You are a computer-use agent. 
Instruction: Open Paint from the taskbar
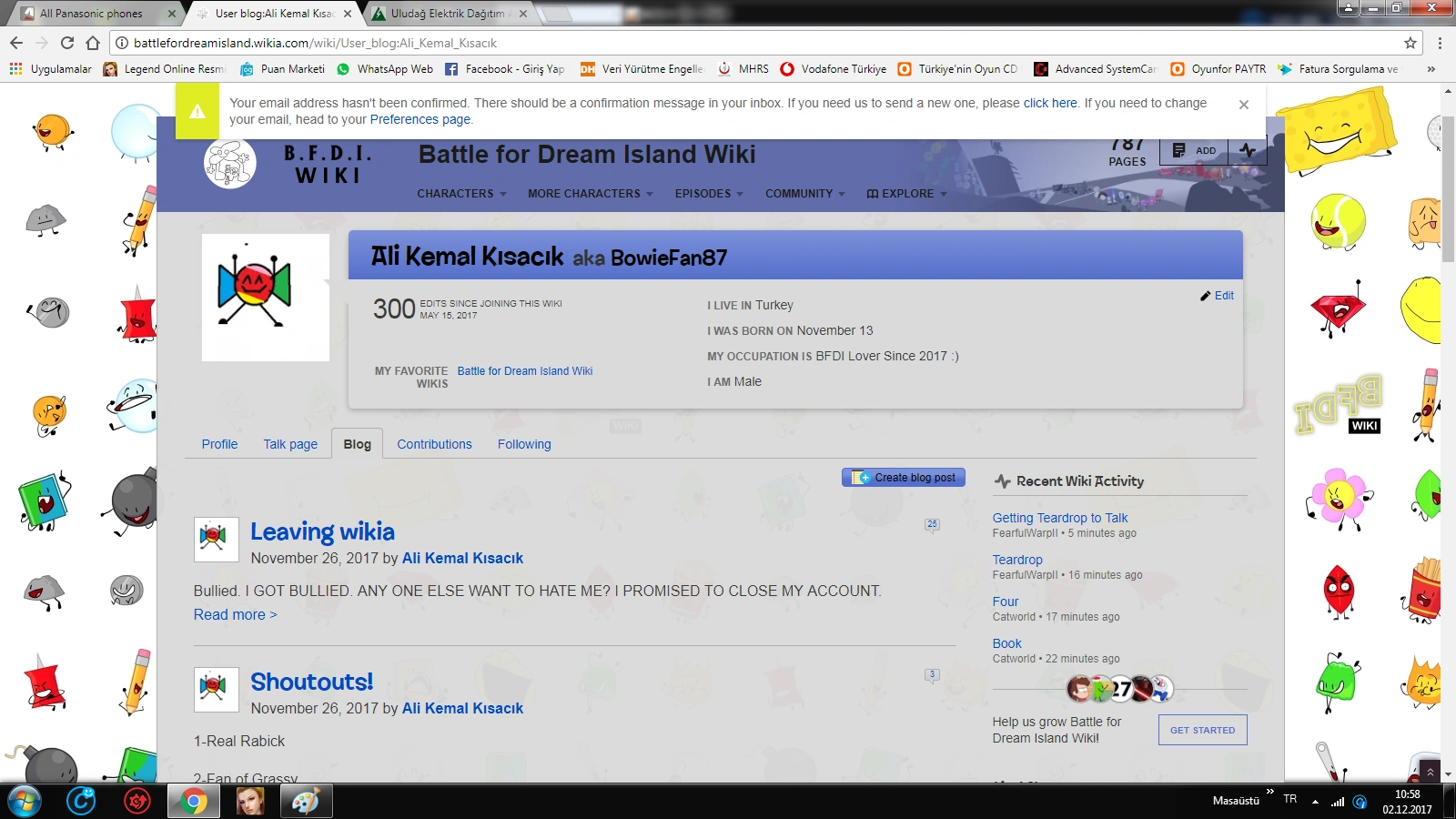coord(306,801)
